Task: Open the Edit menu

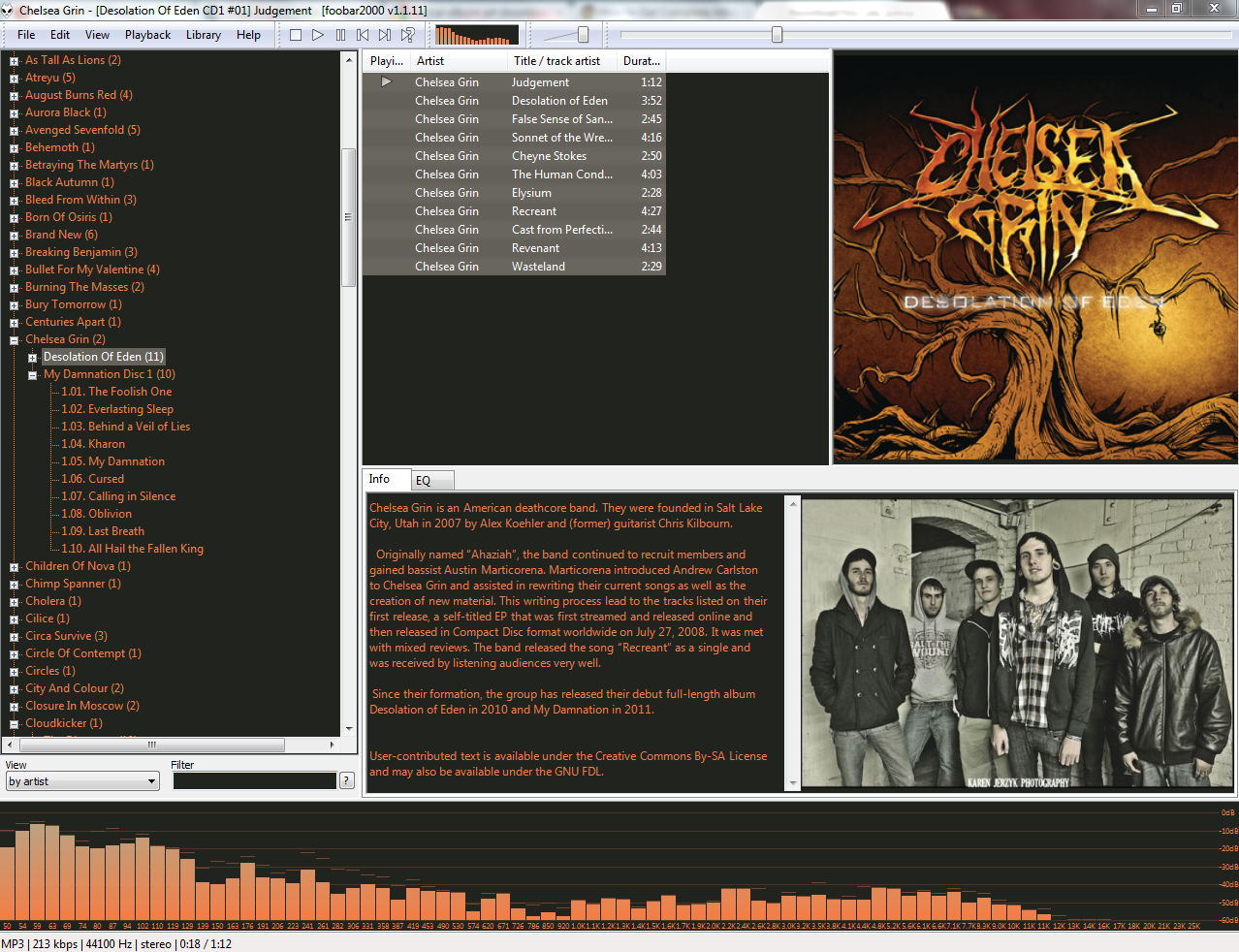Action: 60,35
